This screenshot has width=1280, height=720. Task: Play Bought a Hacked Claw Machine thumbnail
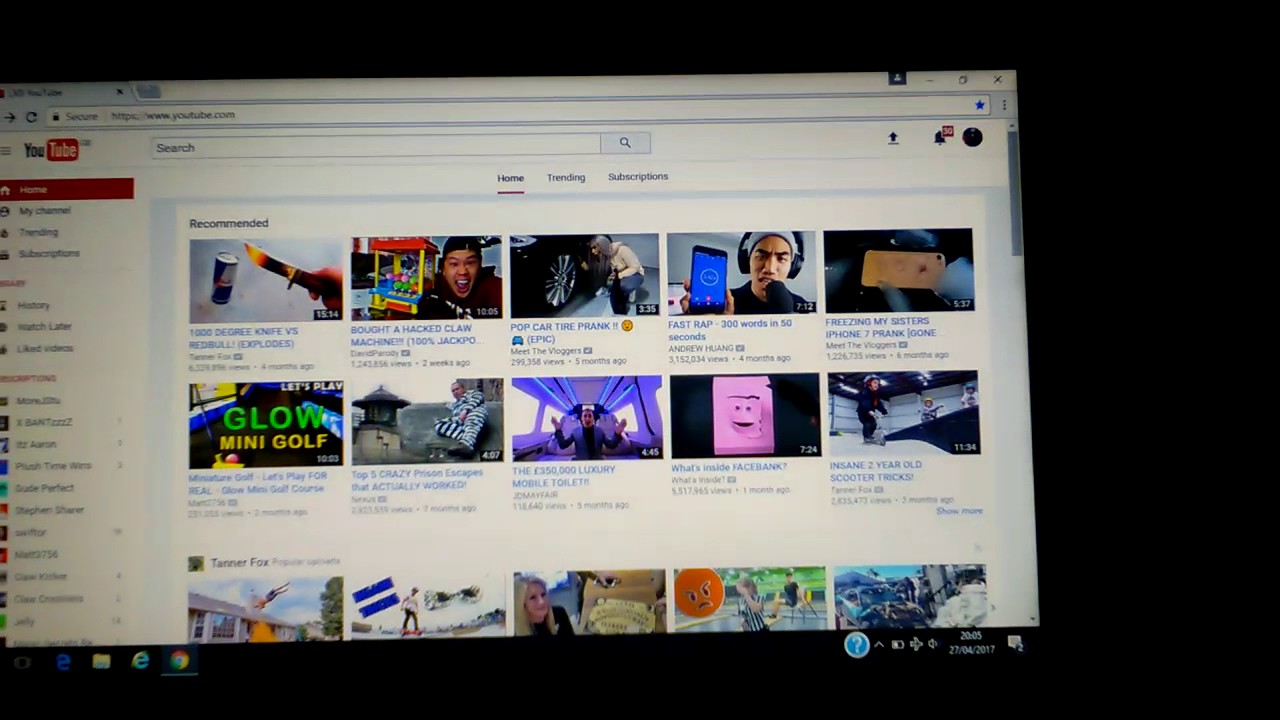click(x=426, y=278)
